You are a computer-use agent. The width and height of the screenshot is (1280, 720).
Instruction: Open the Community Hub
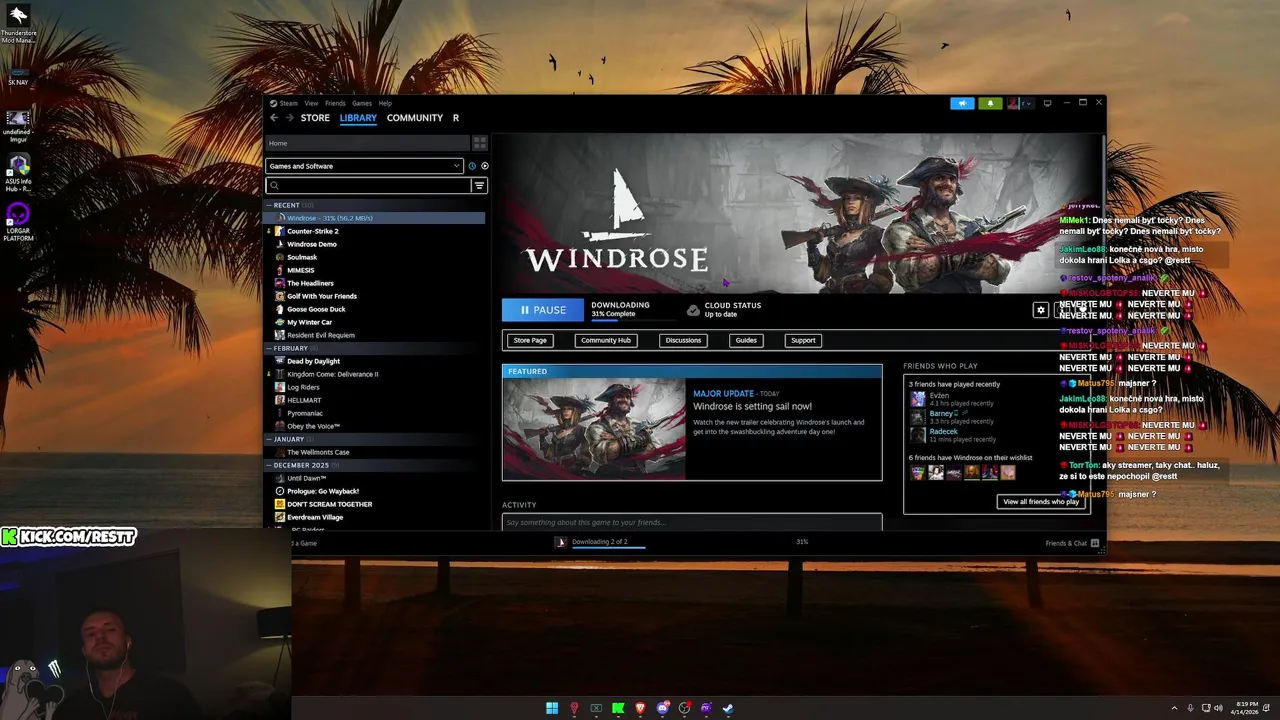point(606,340)
